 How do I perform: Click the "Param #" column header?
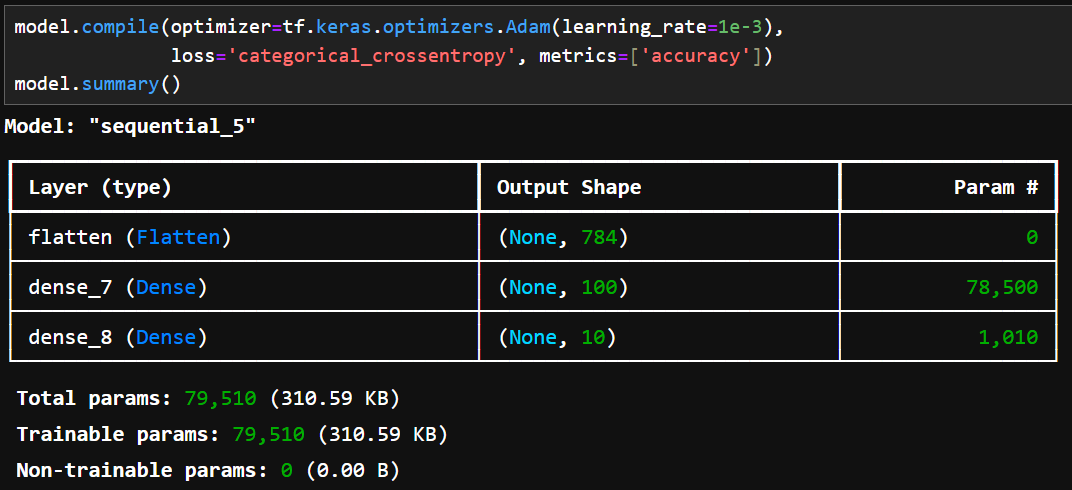[x=996, y=187]
